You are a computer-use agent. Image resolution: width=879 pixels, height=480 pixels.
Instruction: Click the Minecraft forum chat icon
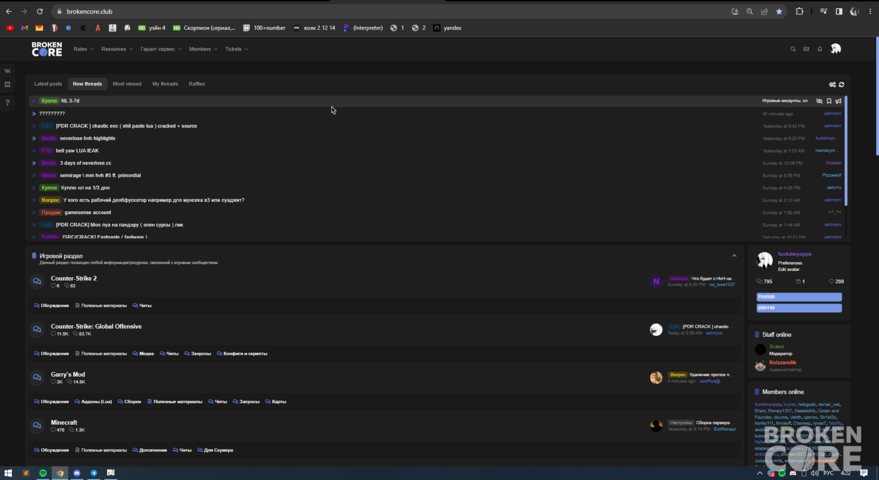click(37, 426)
